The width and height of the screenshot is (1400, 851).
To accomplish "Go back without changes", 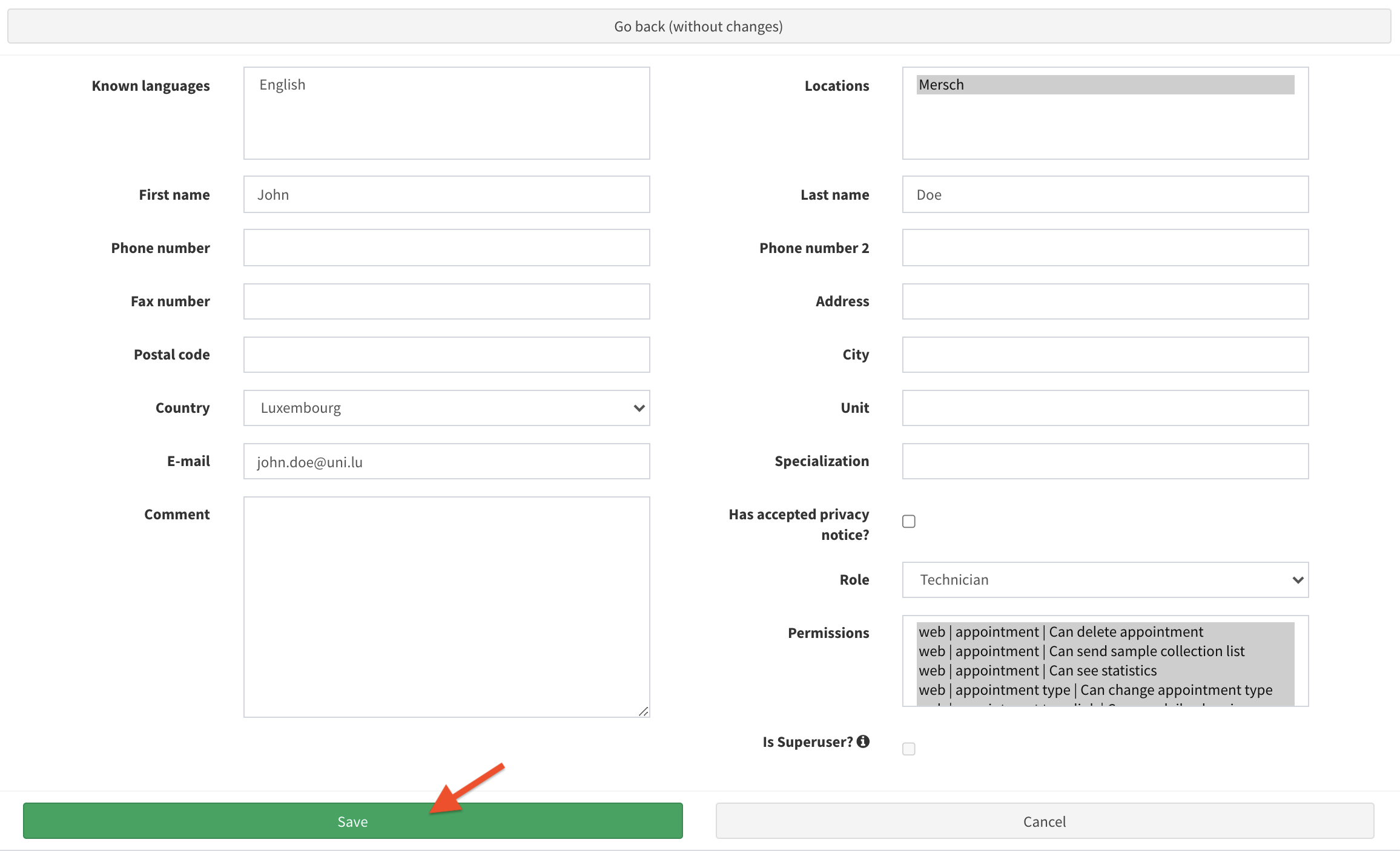I will [699, 27].
